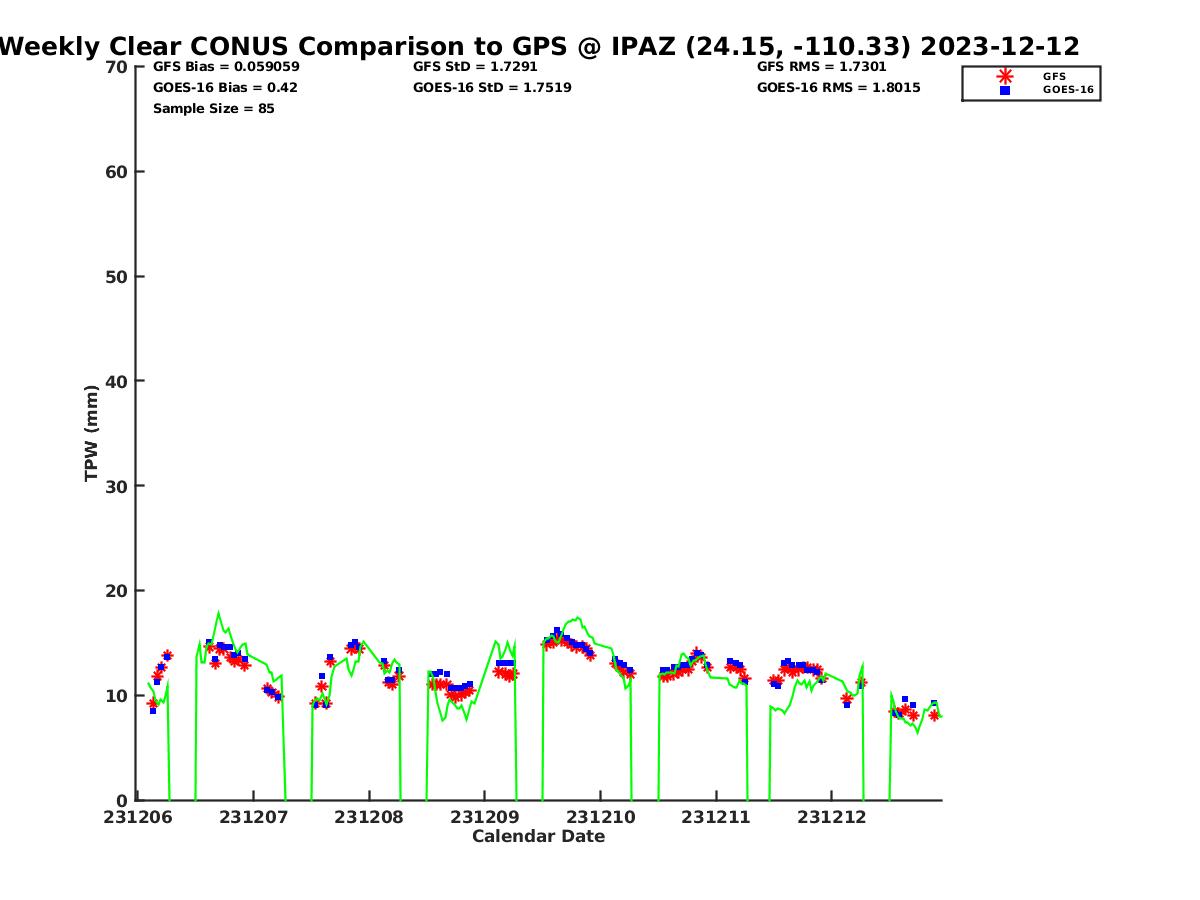This screenshot has height=900, width=1200.
Task: Select the GFS legend label text
Action: pyautogui.click(x=1054, y=76)
